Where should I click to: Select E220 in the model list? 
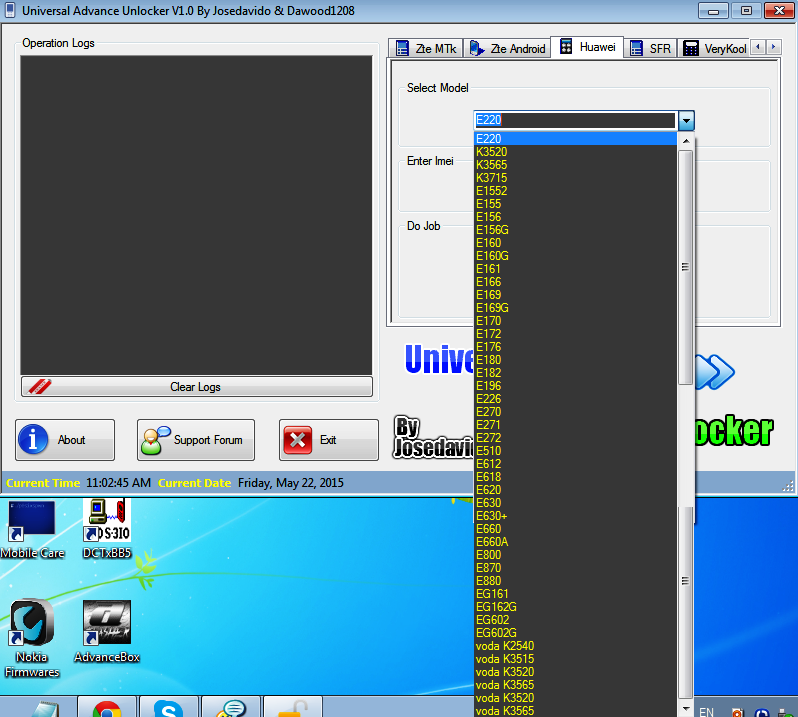click(575, 139)
